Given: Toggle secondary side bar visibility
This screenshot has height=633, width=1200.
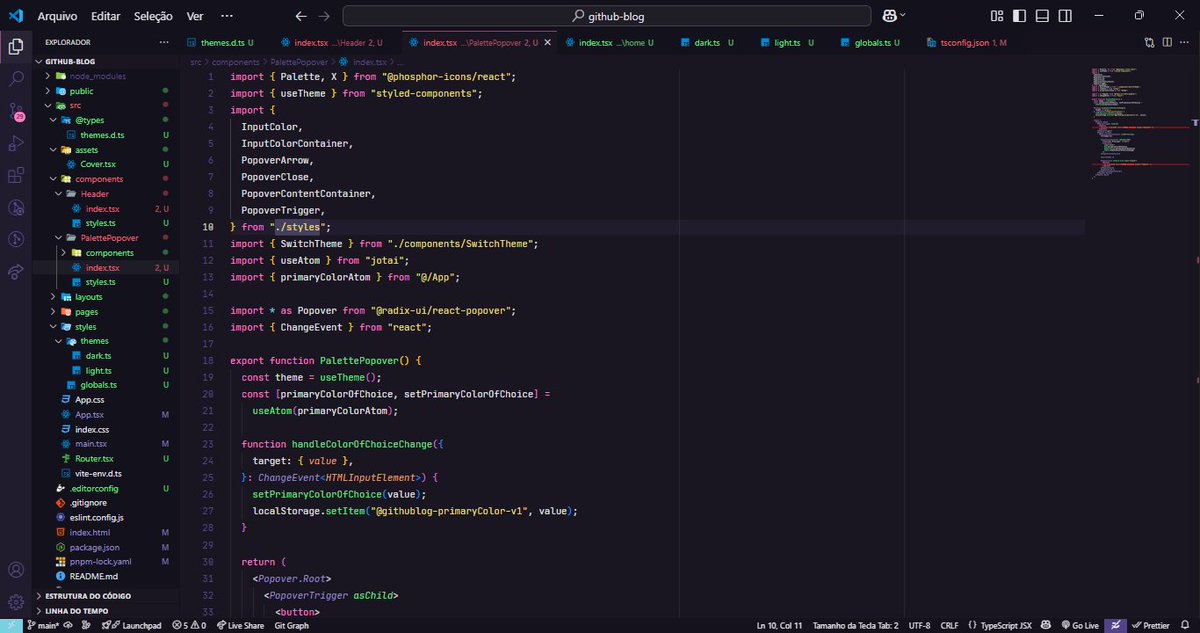Looking at the screenshot, I should pos(1065,16).
